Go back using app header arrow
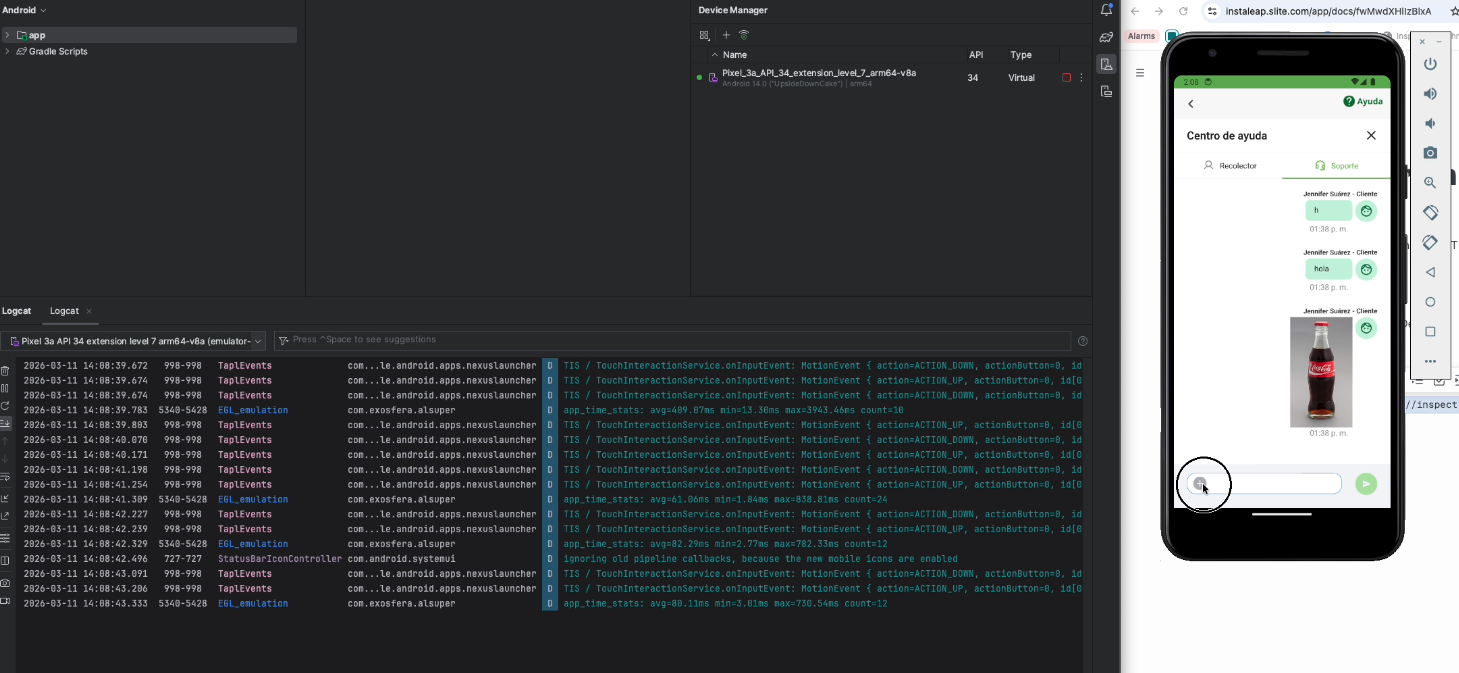This screenshot has width=1459, height=673. tap(1190, 104)
